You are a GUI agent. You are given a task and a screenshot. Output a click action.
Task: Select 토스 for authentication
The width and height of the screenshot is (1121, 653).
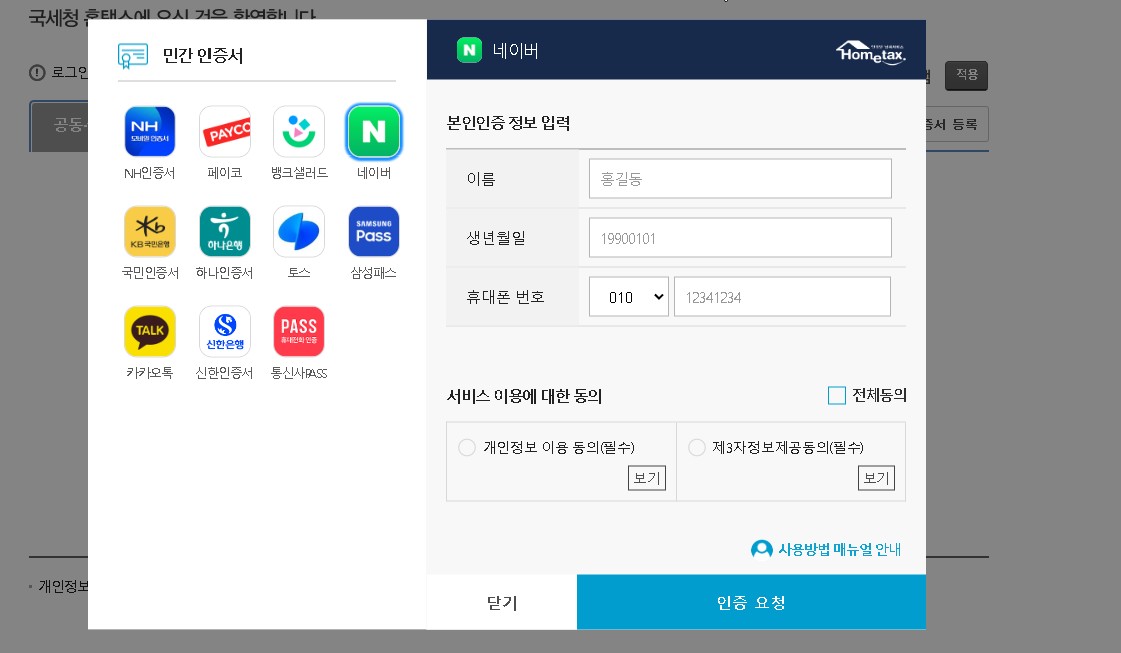point(298,231)
